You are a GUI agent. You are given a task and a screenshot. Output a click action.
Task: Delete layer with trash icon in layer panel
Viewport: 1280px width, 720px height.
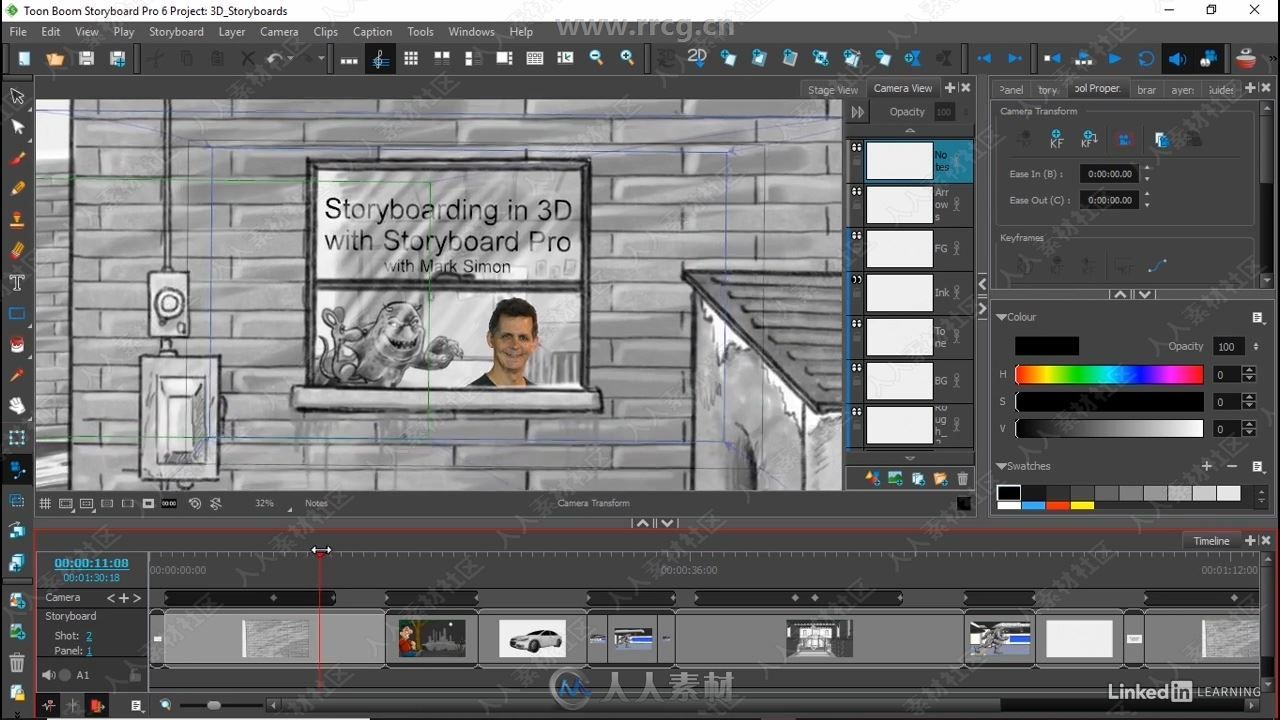963,479
